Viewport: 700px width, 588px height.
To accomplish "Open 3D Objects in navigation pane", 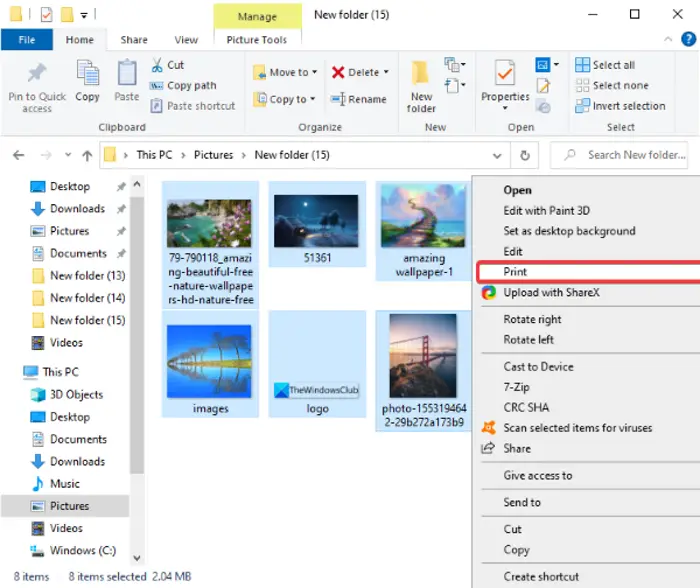I will [67, 394].
